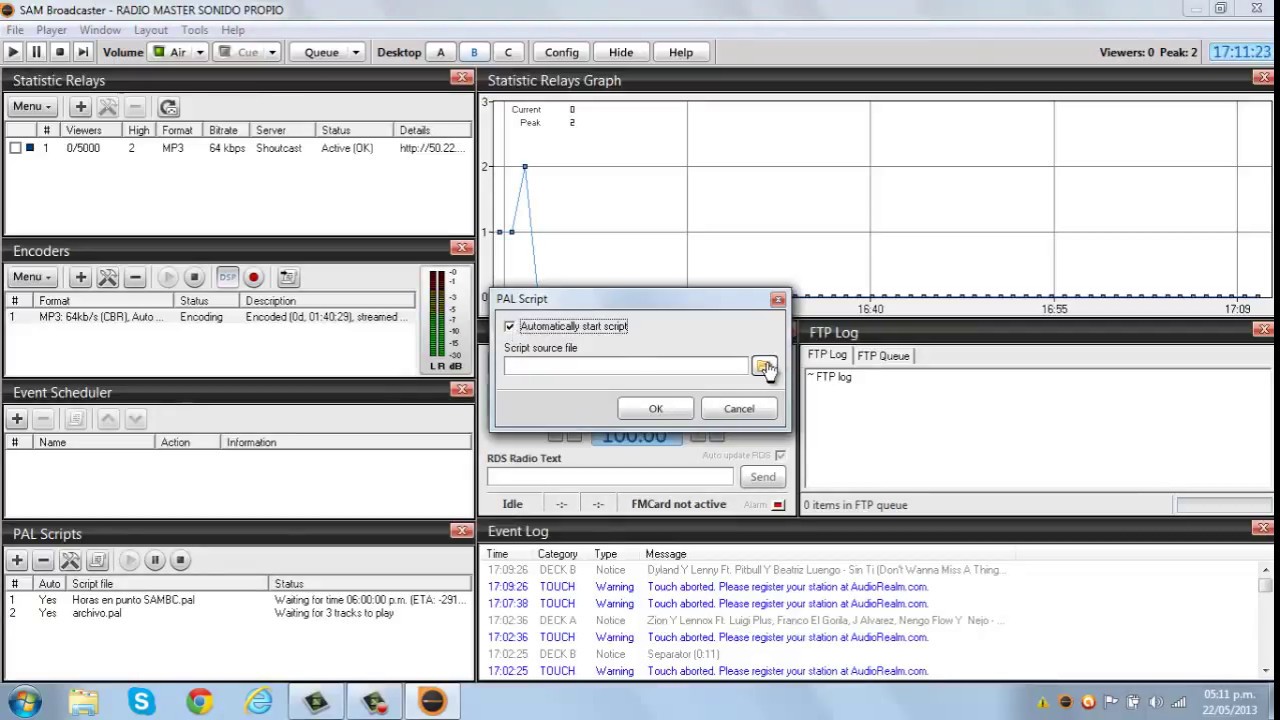The width and height of the screenshot is (1280, 720).
Task: Toggle Automatically start script checkbox
Action: (510, 326)
